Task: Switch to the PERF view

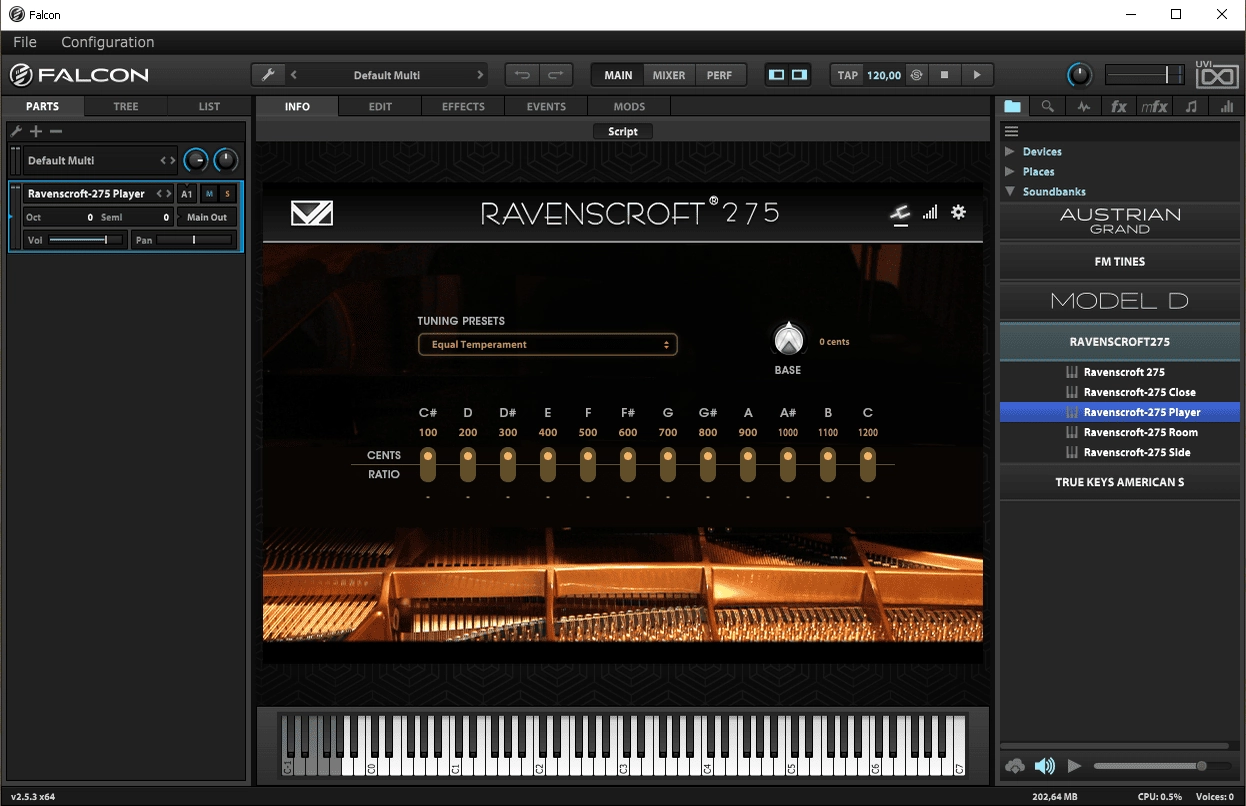Action: pyautogui.click(x=719, y=75)
